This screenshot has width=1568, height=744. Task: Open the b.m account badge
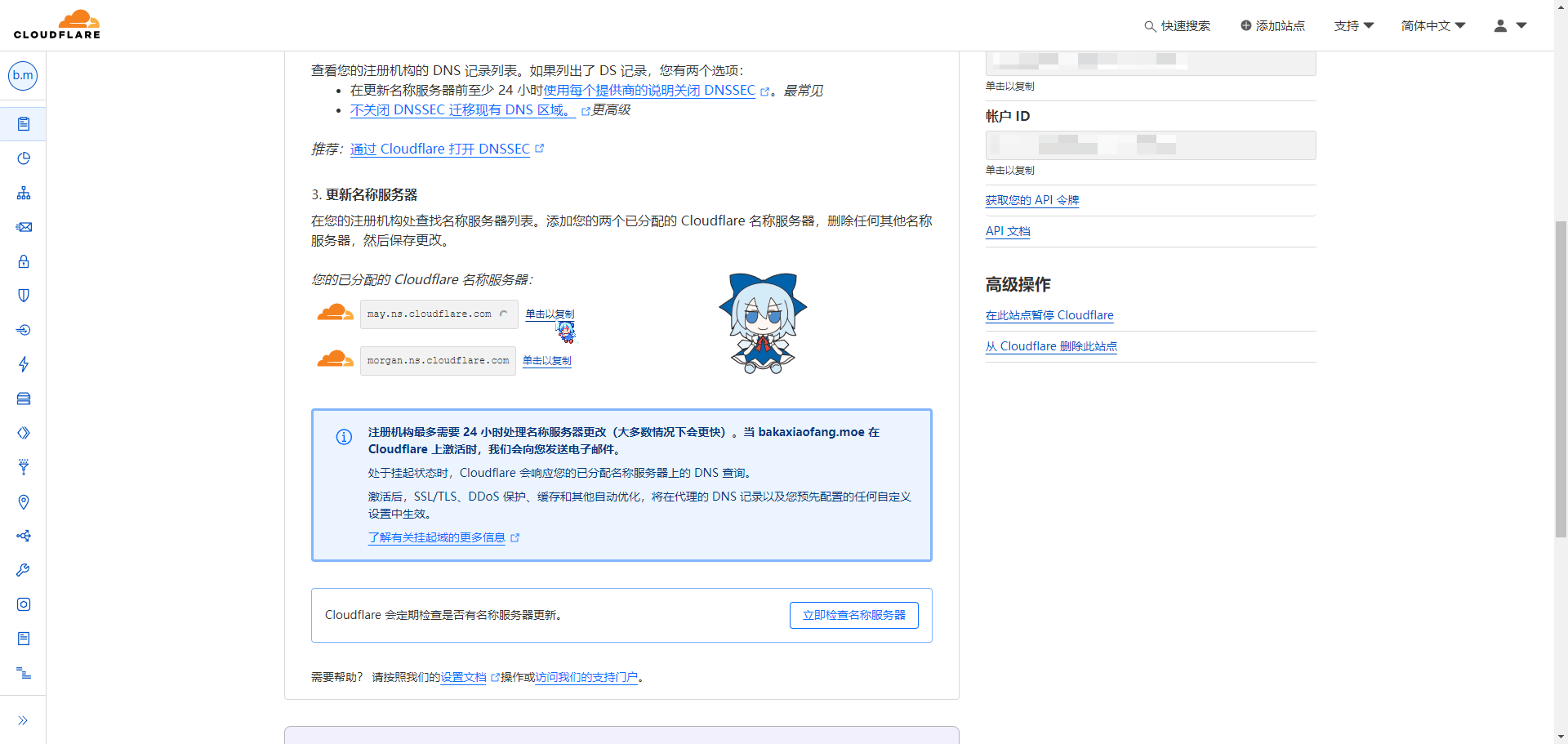pyautogui.click(x=22, y=76)
